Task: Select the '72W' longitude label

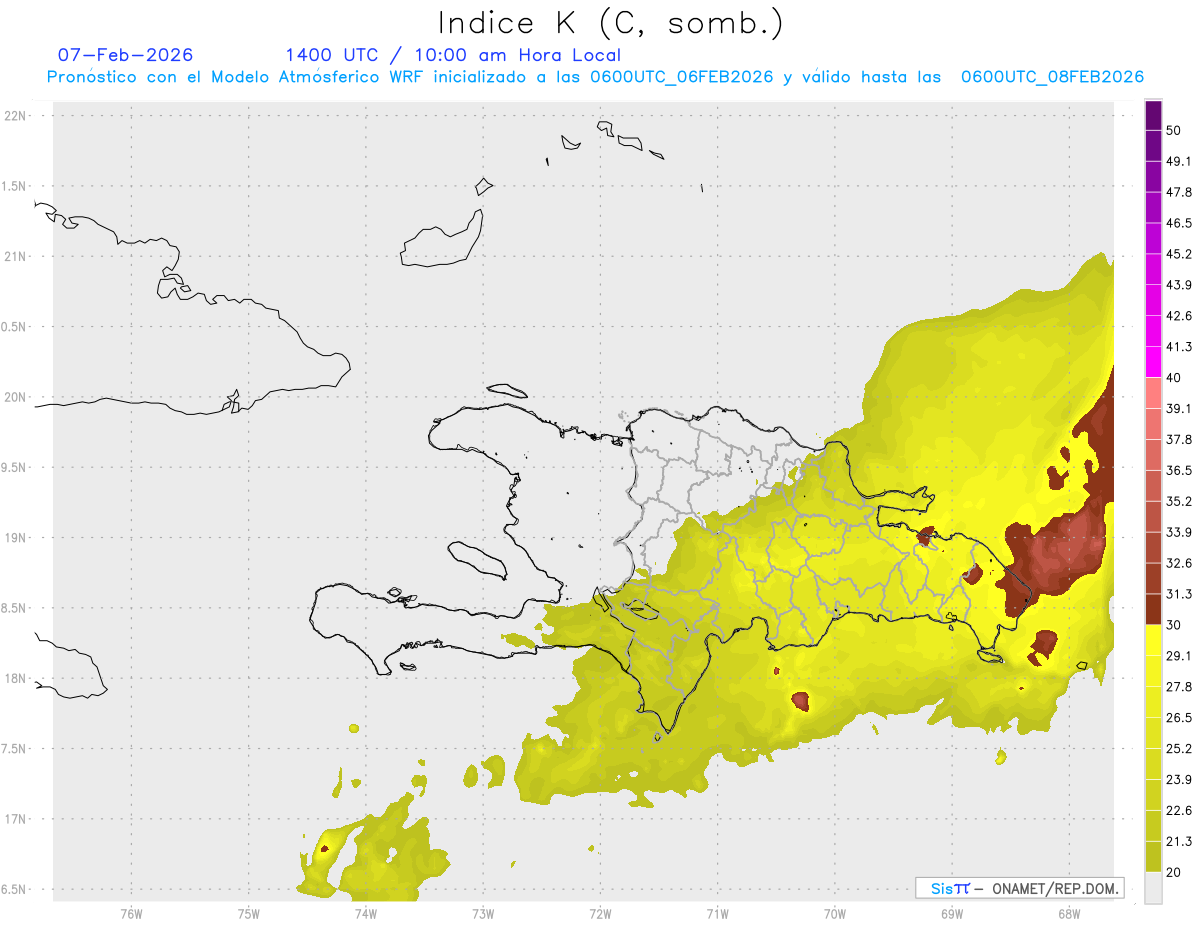Action: click(600, 912)
